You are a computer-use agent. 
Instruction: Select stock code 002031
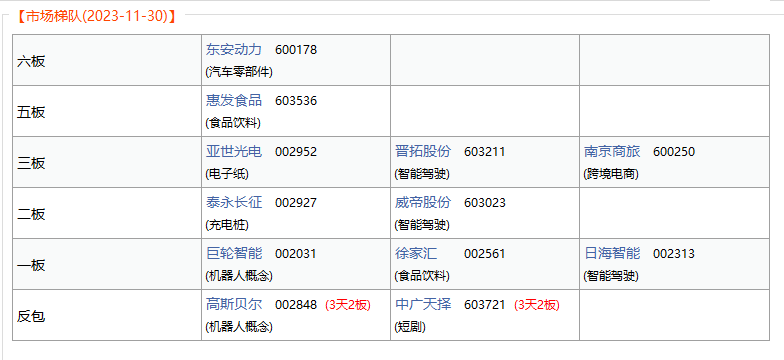pyautogui.click(x=296, y=254)
